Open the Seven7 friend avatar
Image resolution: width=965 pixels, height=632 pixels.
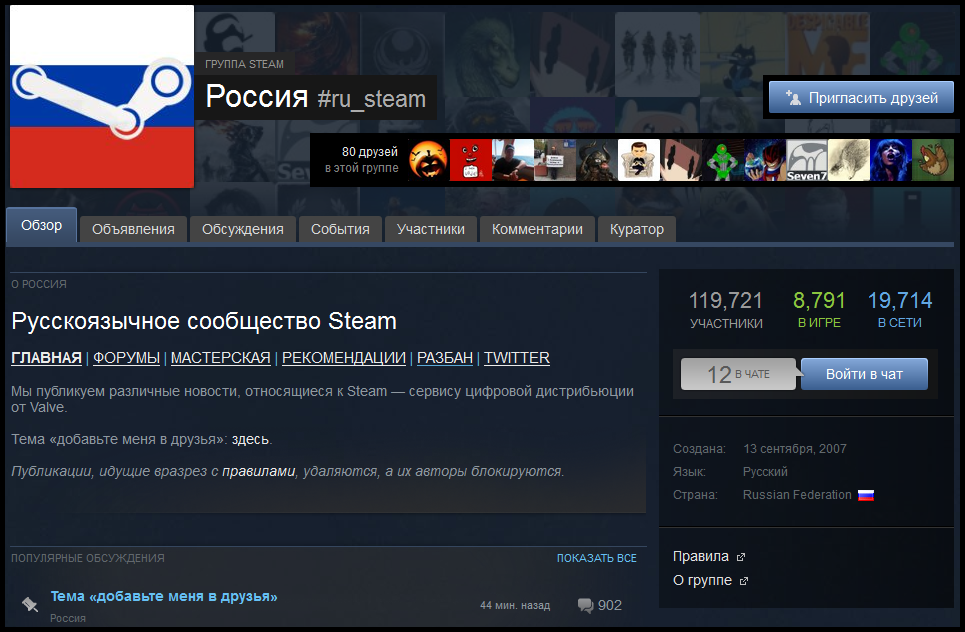click(806, 160)
